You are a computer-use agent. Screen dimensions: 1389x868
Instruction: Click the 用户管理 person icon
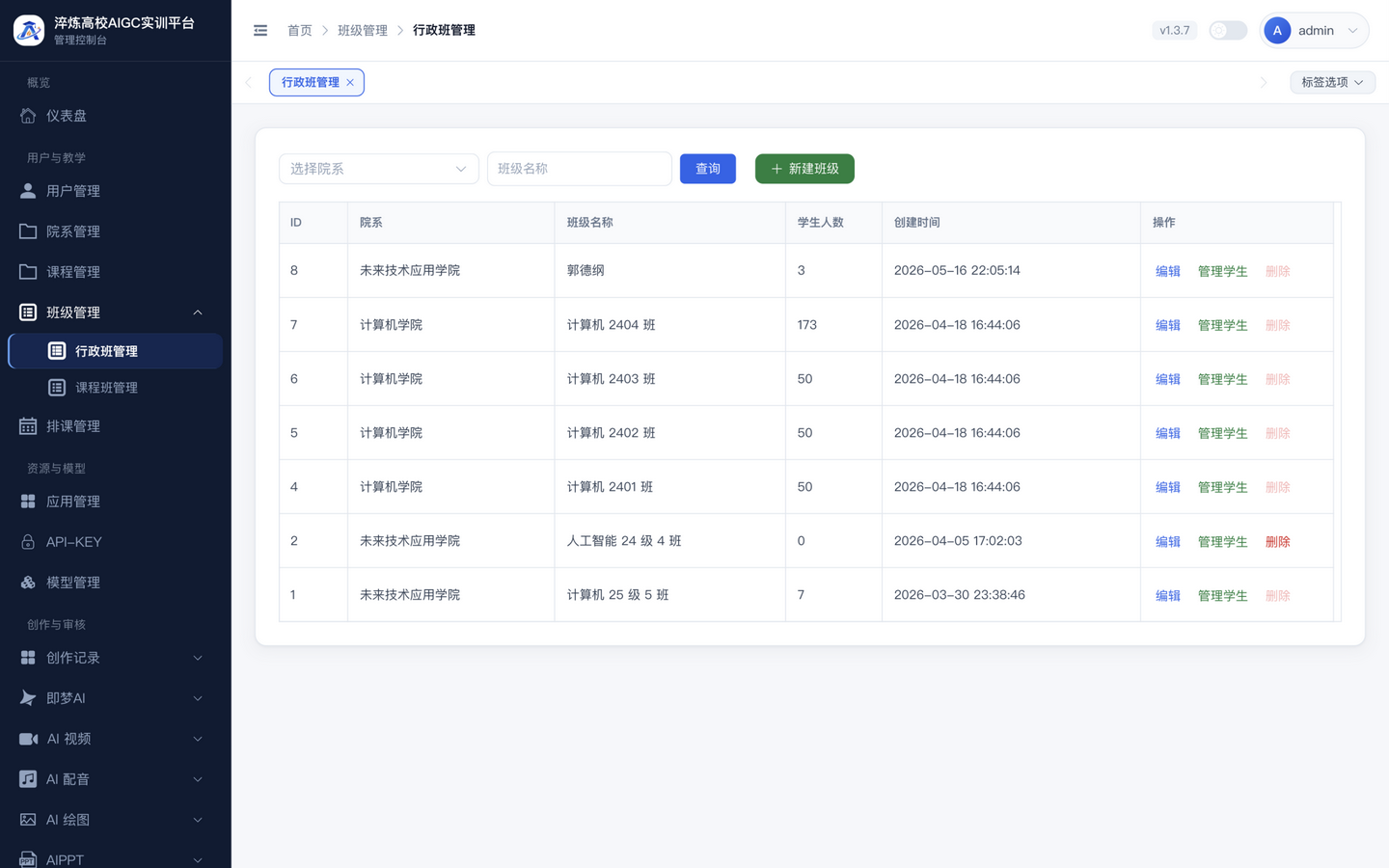click(x=28, y=191)
